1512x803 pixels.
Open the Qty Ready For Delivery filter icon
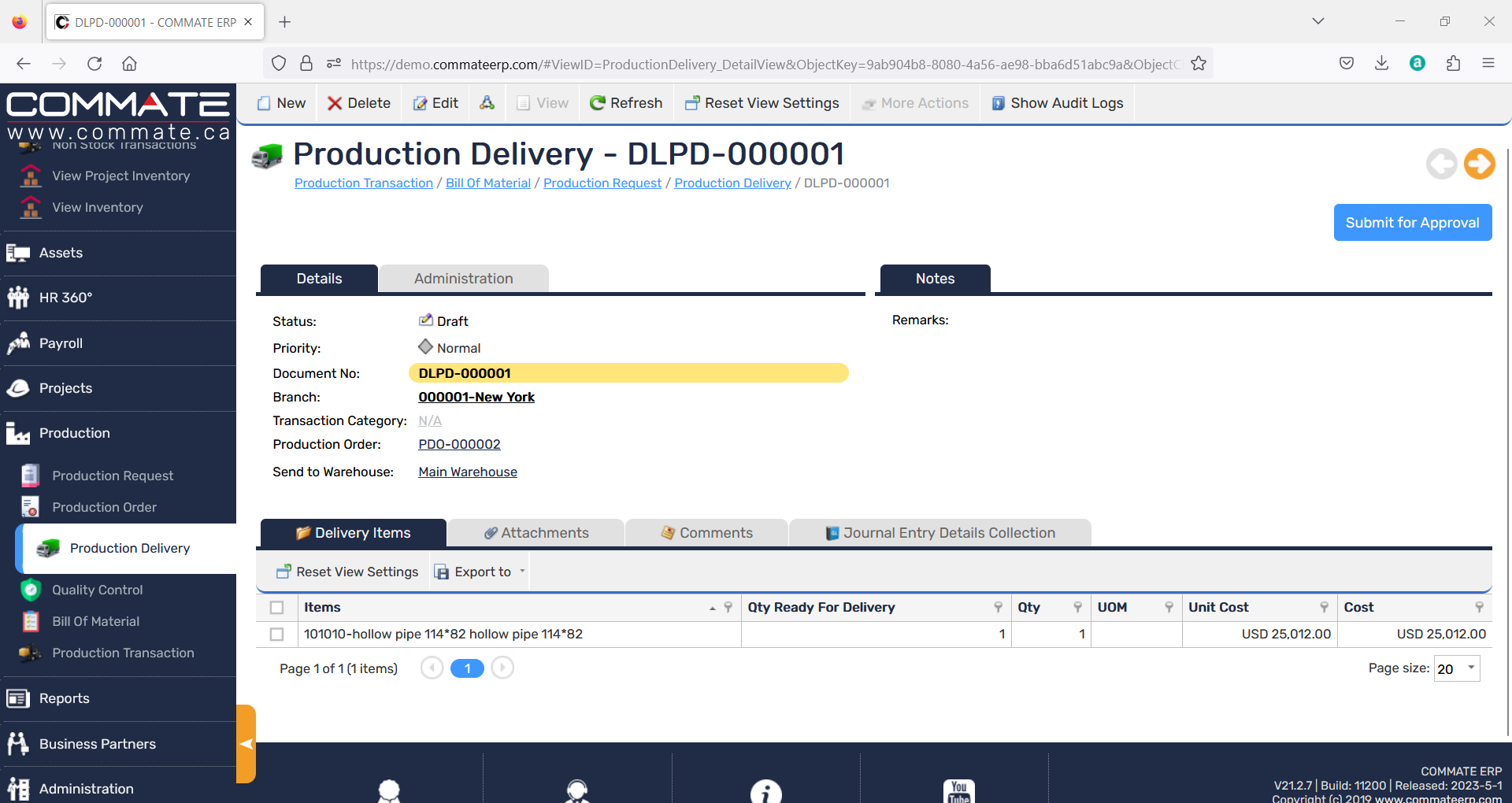(x=999, y=607)
